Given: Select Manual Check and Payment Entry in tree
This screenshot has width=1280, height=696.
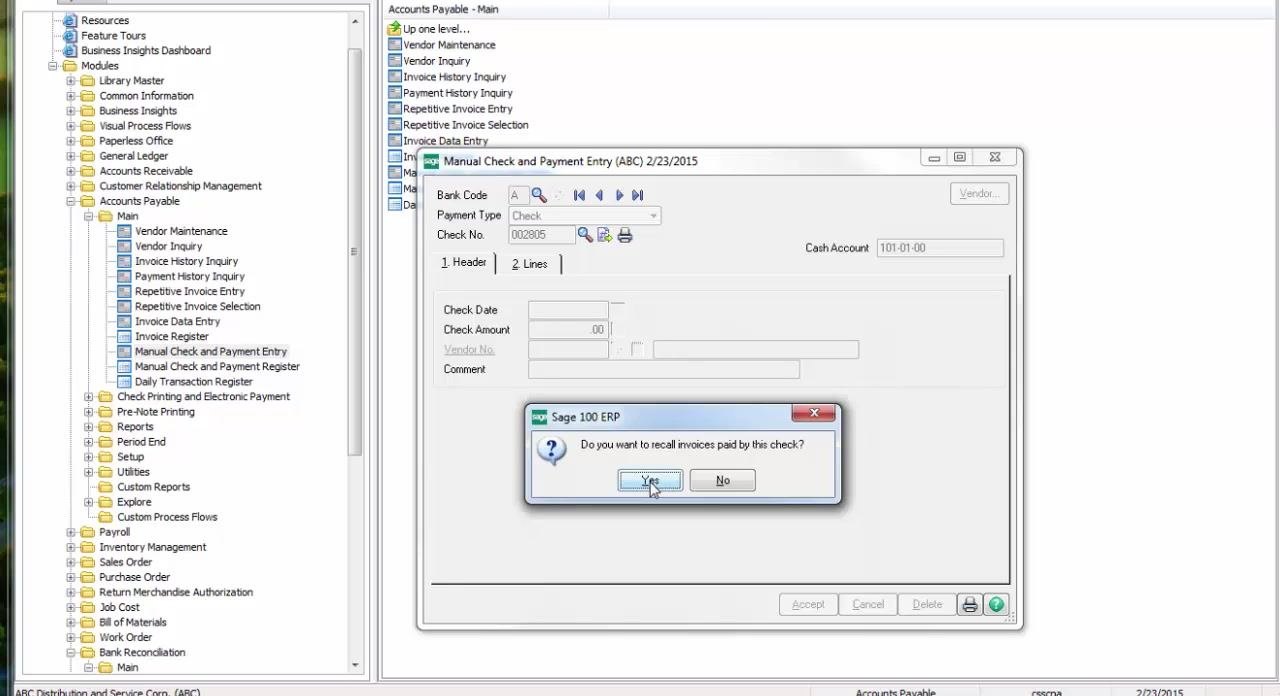Looking at the screenshot, I should 211,352.
